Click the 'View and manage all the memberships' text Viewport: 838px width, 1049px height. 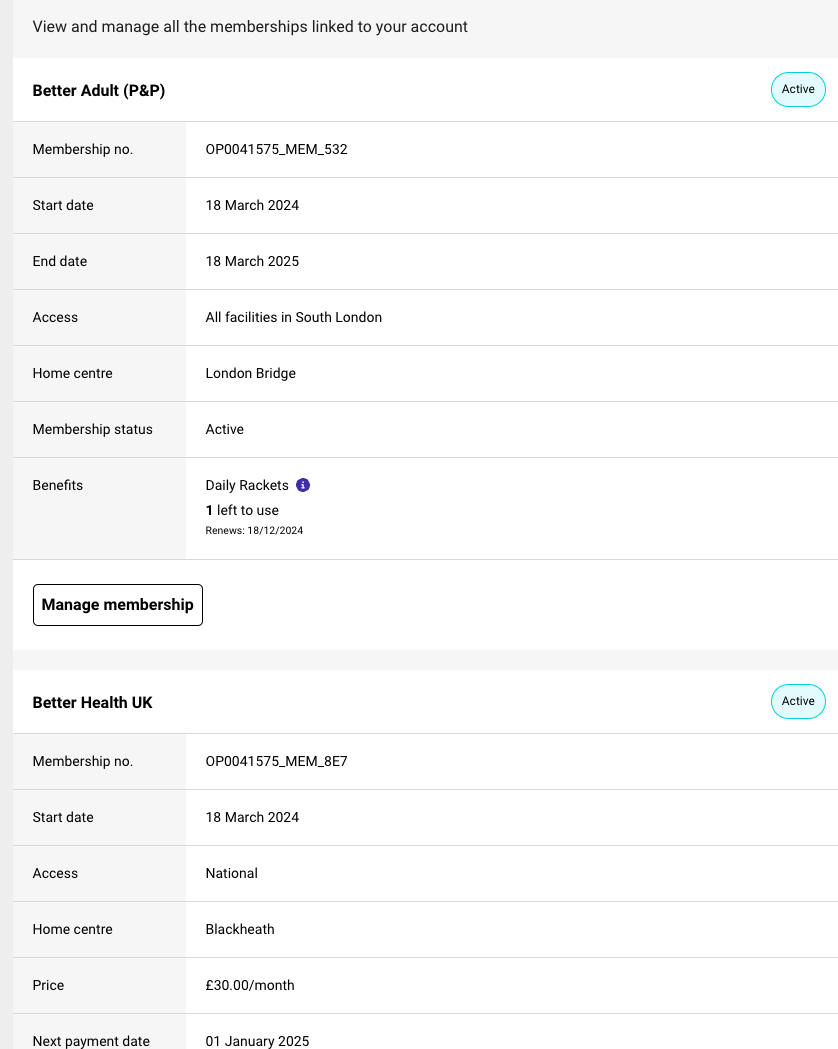click(250, 27)
